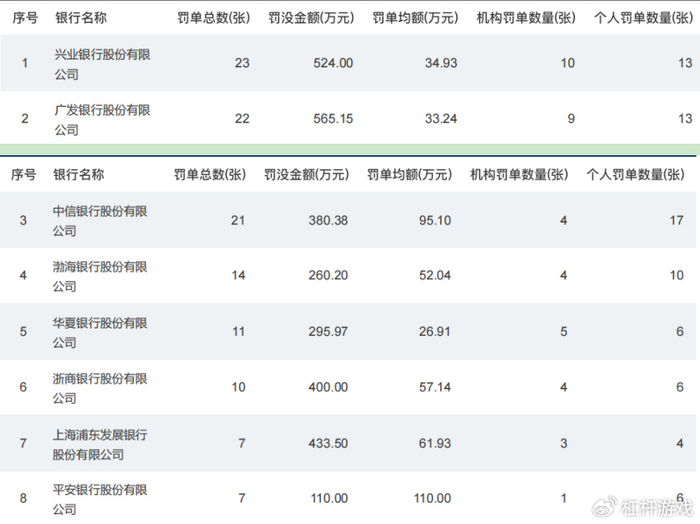Select the 95.10 average for 中信银行
700x524 pixels.
[x=435, y=220]
